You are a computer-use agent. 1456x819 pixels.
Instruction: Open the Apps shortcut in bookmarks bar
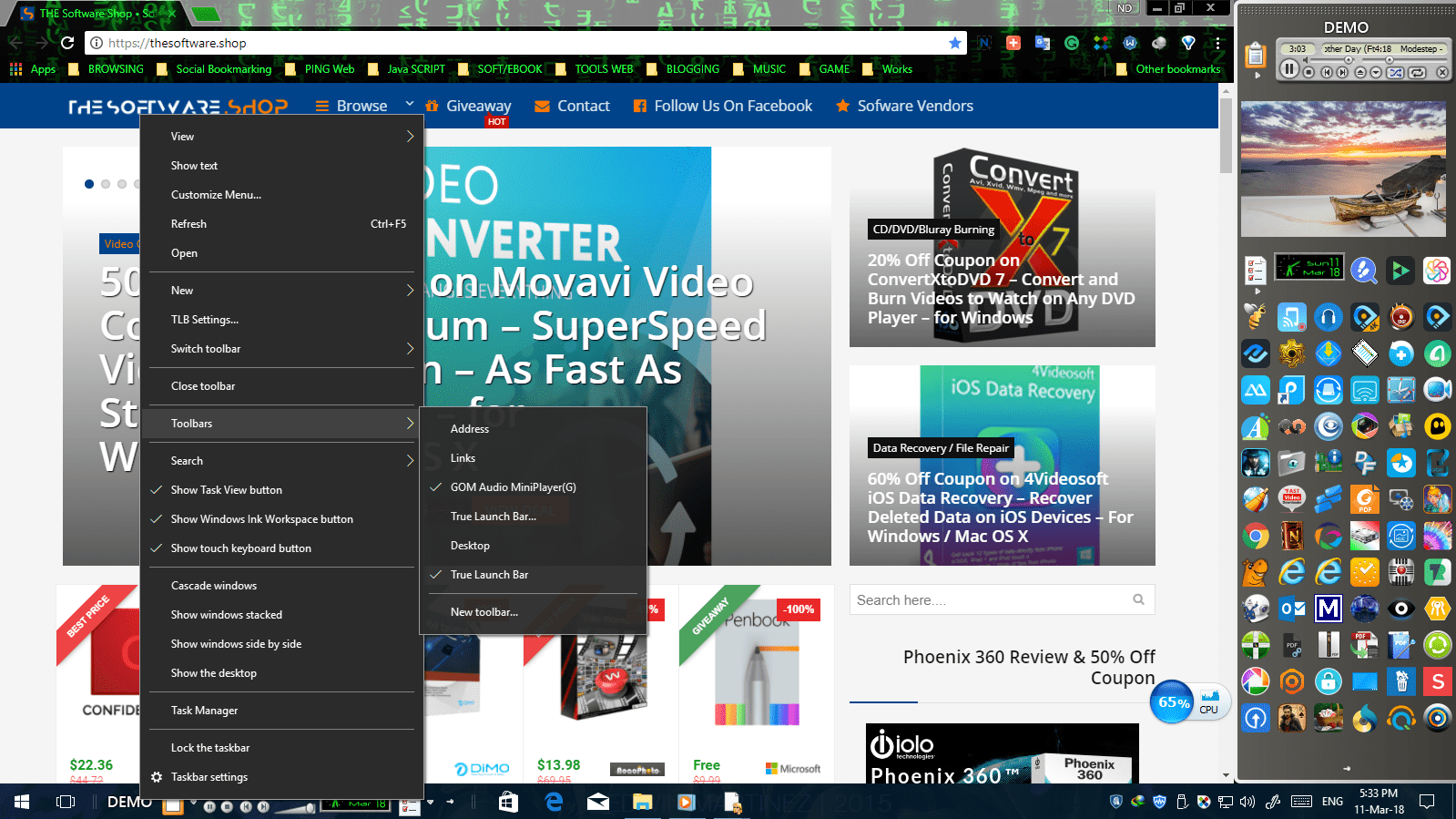coord(33,69)
